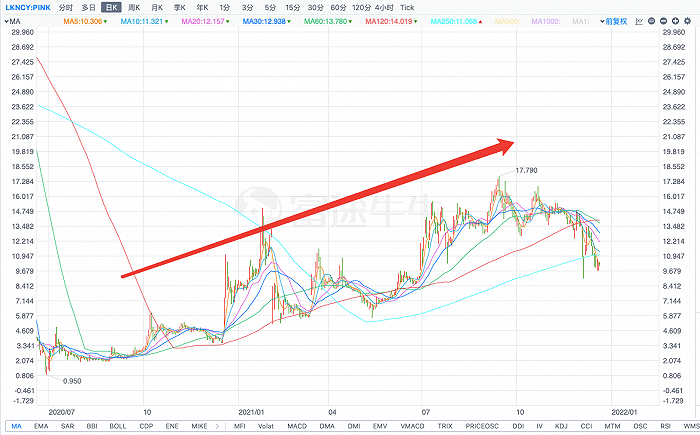Select the MTM sub-indicator

click(612, 426)
